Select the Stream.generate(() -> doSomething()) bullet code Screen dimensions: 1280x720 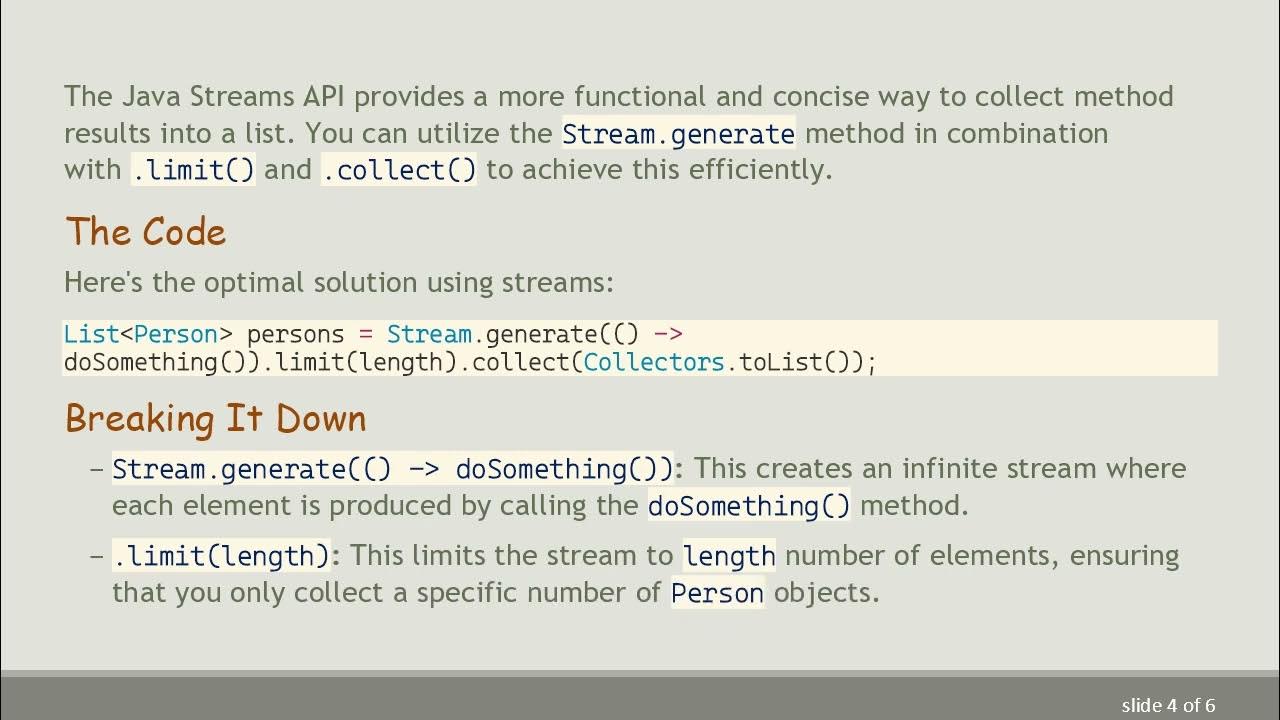[x=393, y=469]
